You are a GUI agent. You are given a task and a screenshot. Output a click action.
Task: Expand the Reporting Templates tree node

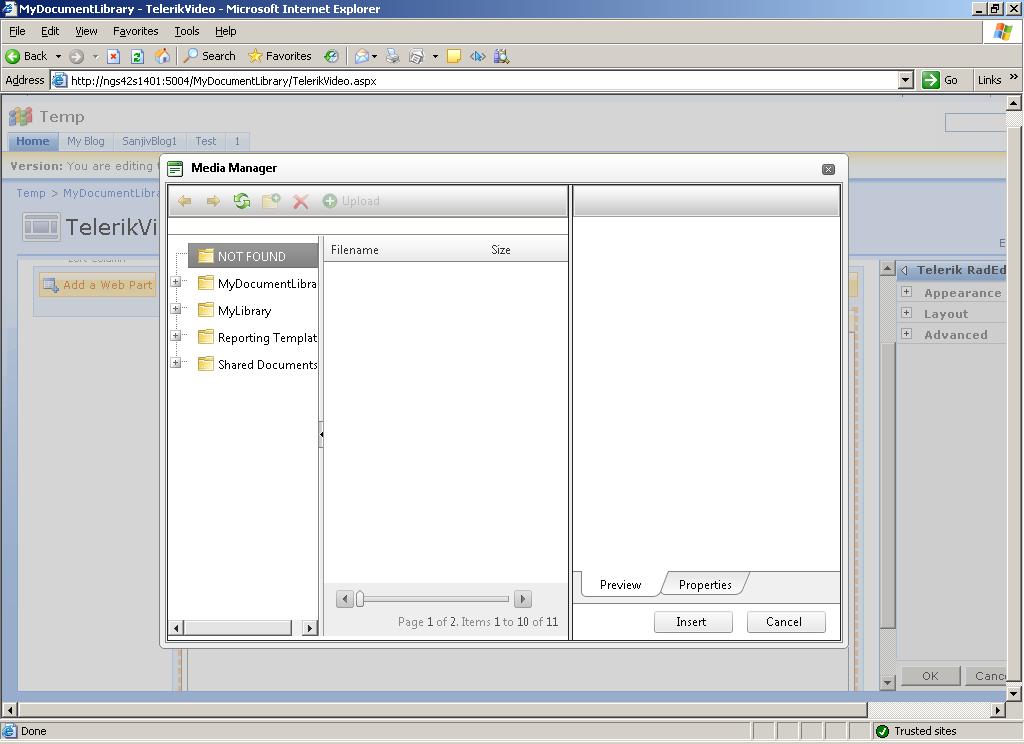[176, 335]
